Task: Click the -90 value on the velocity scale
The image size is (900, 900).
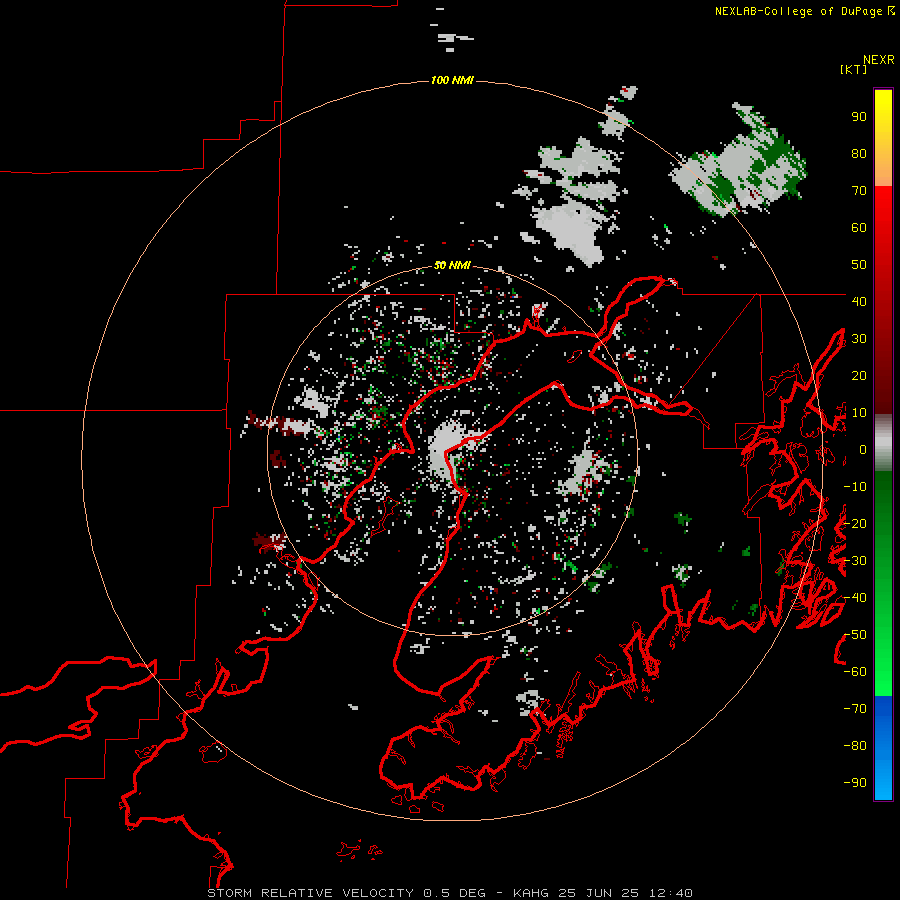Action: coord(855,783)
